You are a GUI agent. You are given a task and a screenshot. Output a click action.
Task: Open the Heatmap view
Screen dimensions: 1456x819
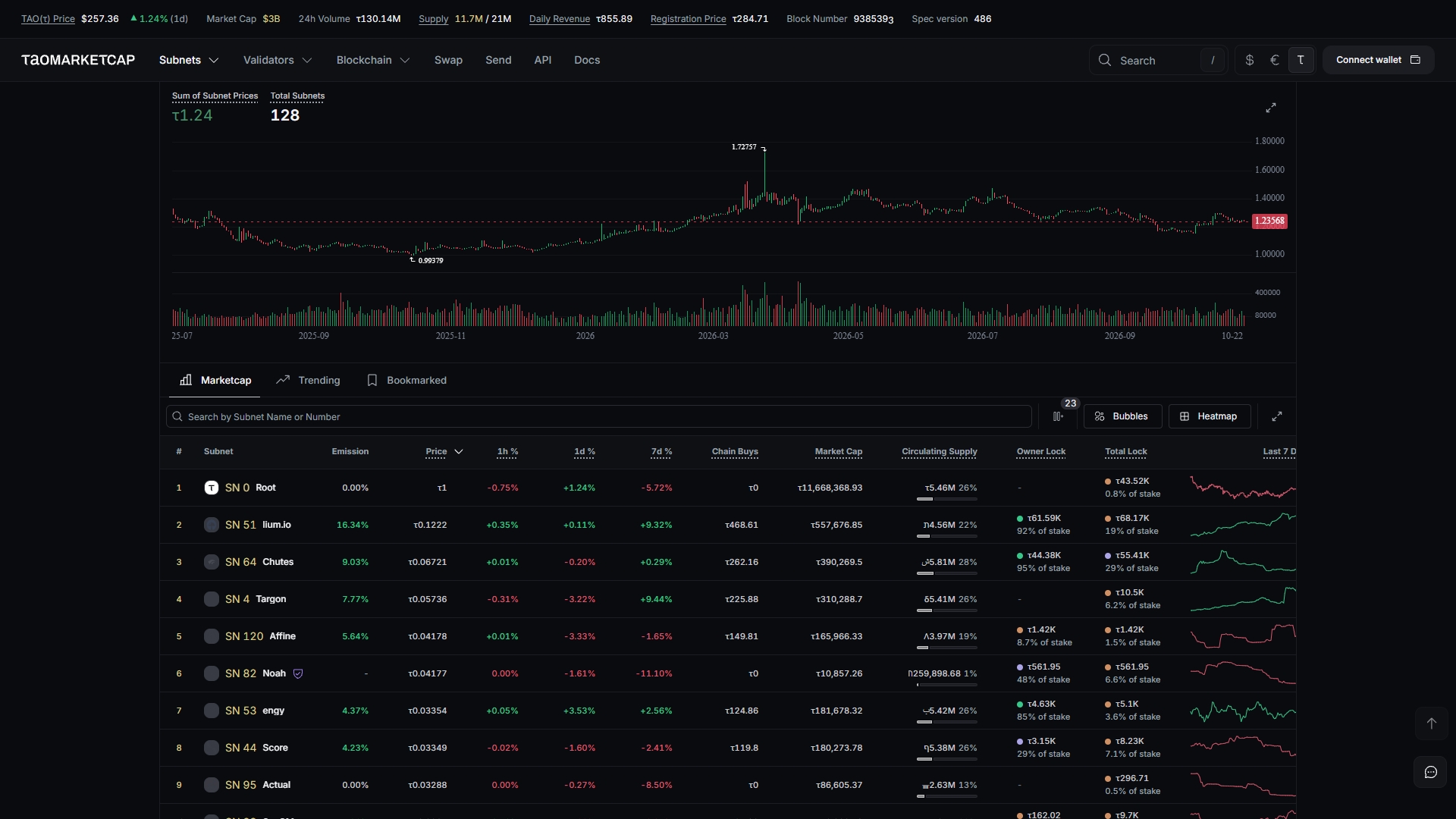[1209, 416]
